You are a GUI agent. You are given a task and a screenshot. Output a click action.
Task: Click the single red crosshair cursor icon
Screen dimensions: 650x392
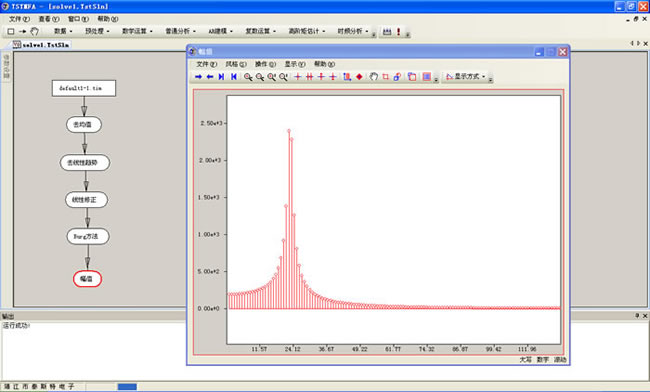coord(297,77)
